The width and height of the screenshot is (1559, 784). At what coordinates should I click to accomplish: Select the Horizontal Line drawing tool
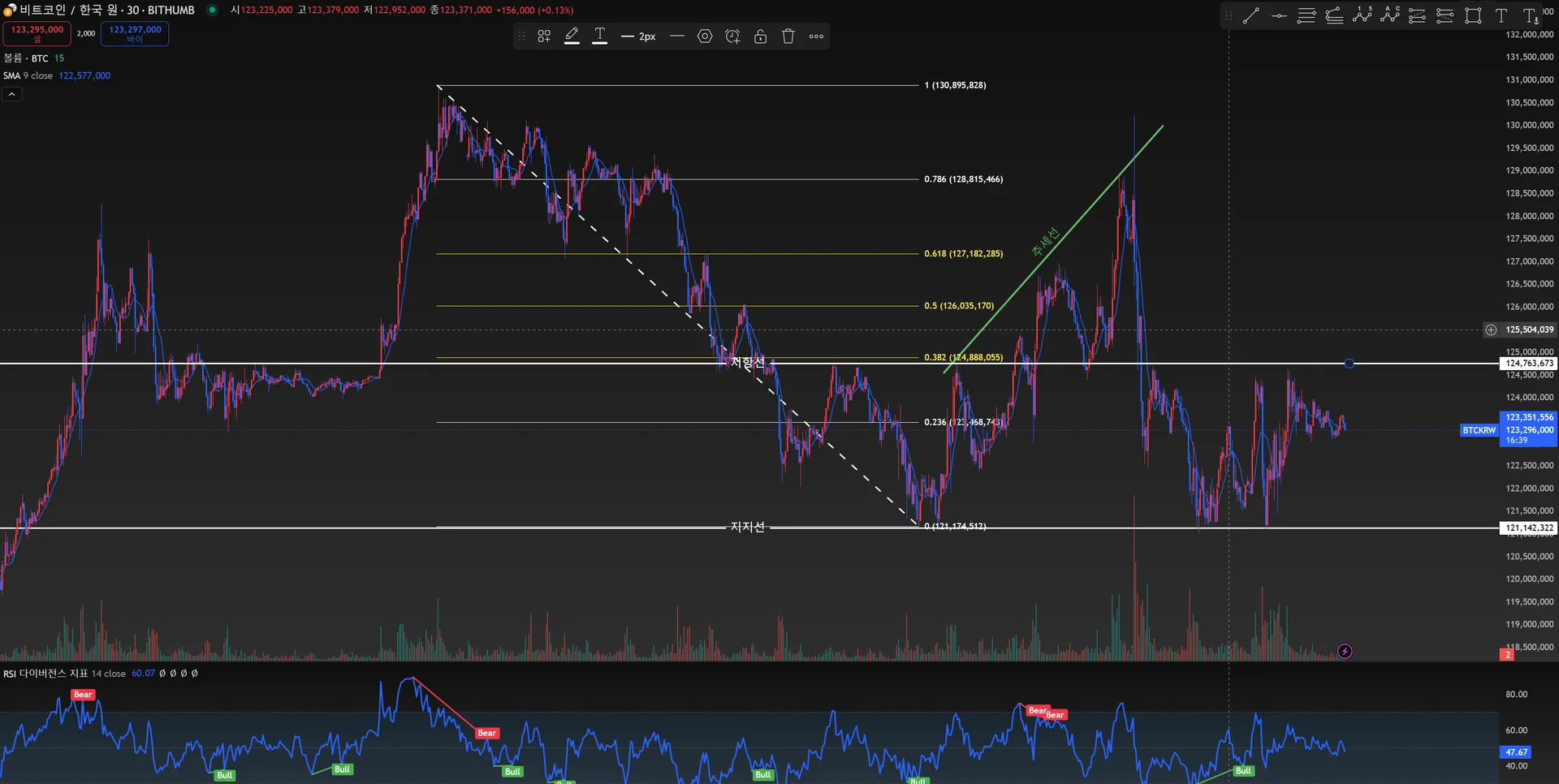click(x=1279, y=15)
